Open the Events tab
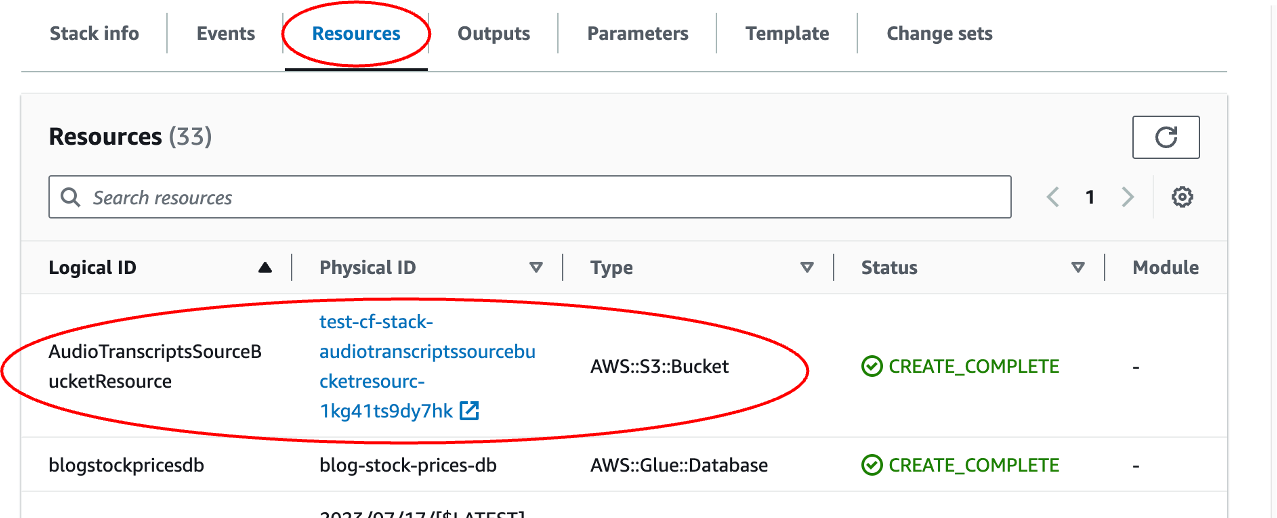This screenshot has height=518, width=1277. (226, 33)
